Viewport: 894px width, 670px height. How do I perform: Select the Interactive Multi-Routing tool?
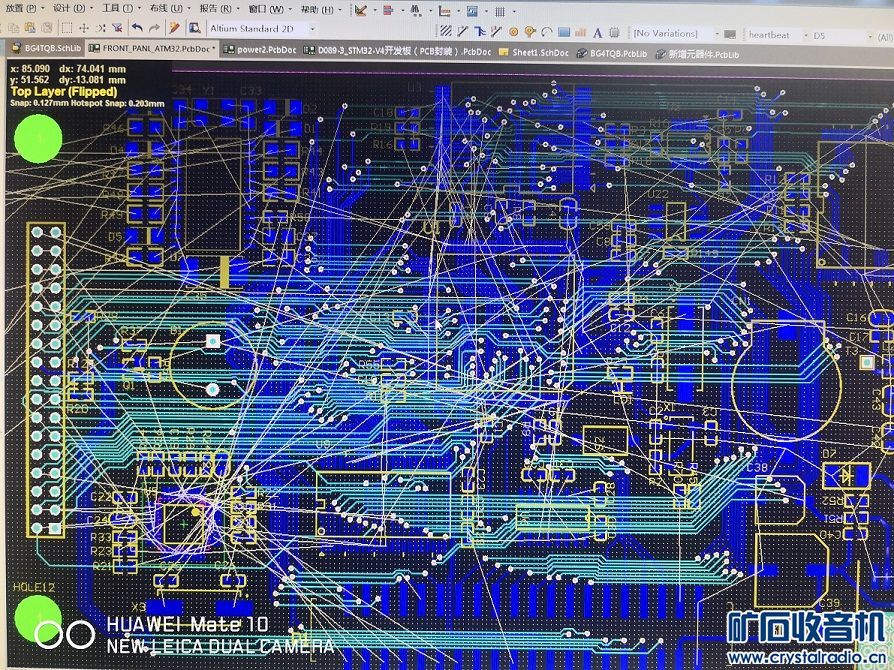click(496, 31)
